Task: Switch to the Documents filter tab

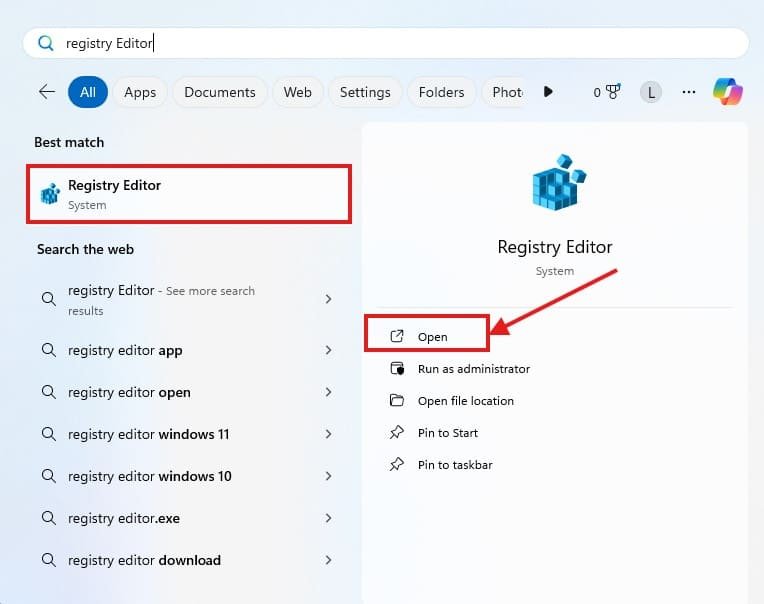Action: 220,92
